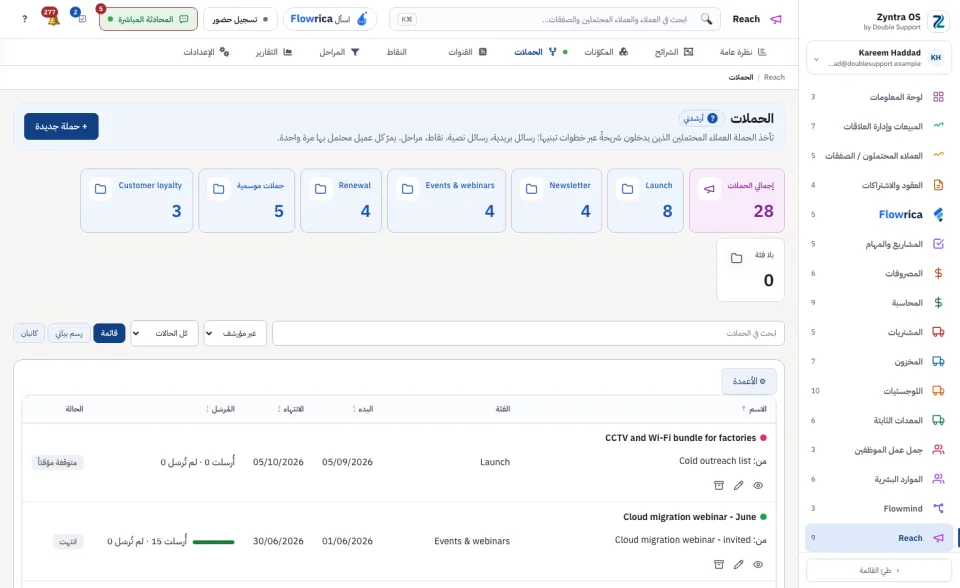Filter by Events & webinars category card
This screenshot has height=588, width=960.
coord(446,200)
